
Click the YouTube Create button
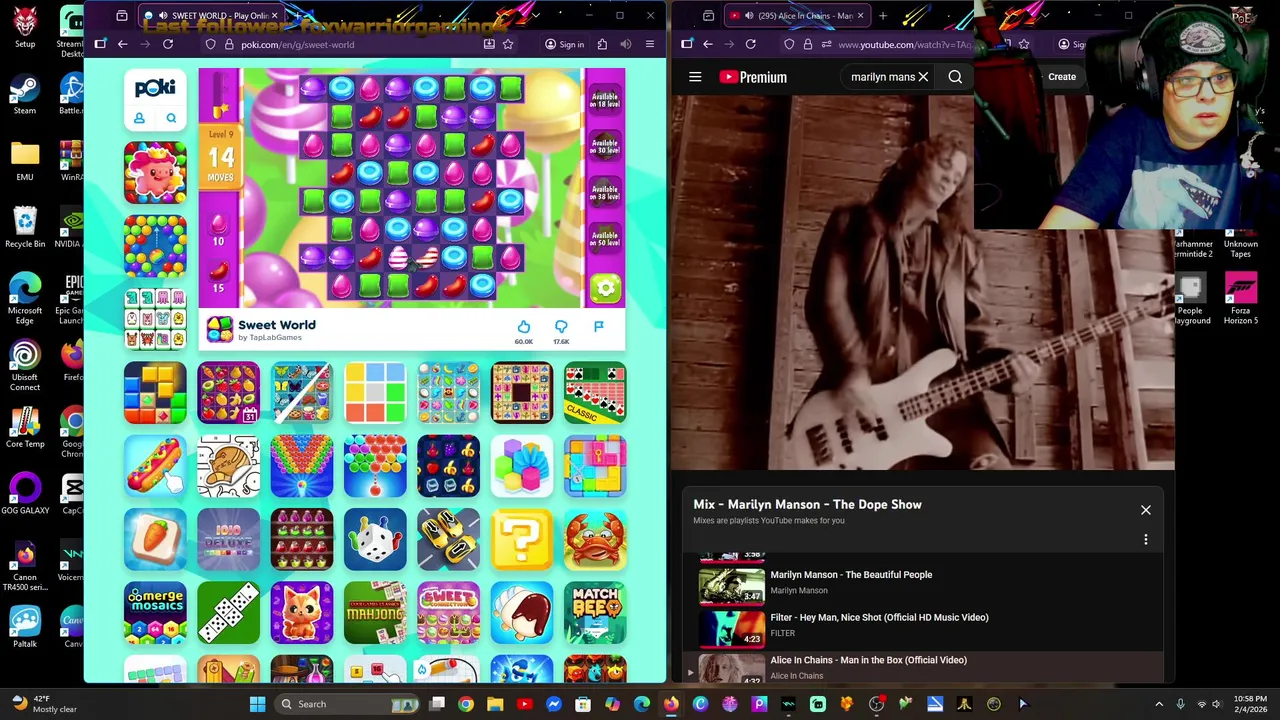tap(1062, 77)
